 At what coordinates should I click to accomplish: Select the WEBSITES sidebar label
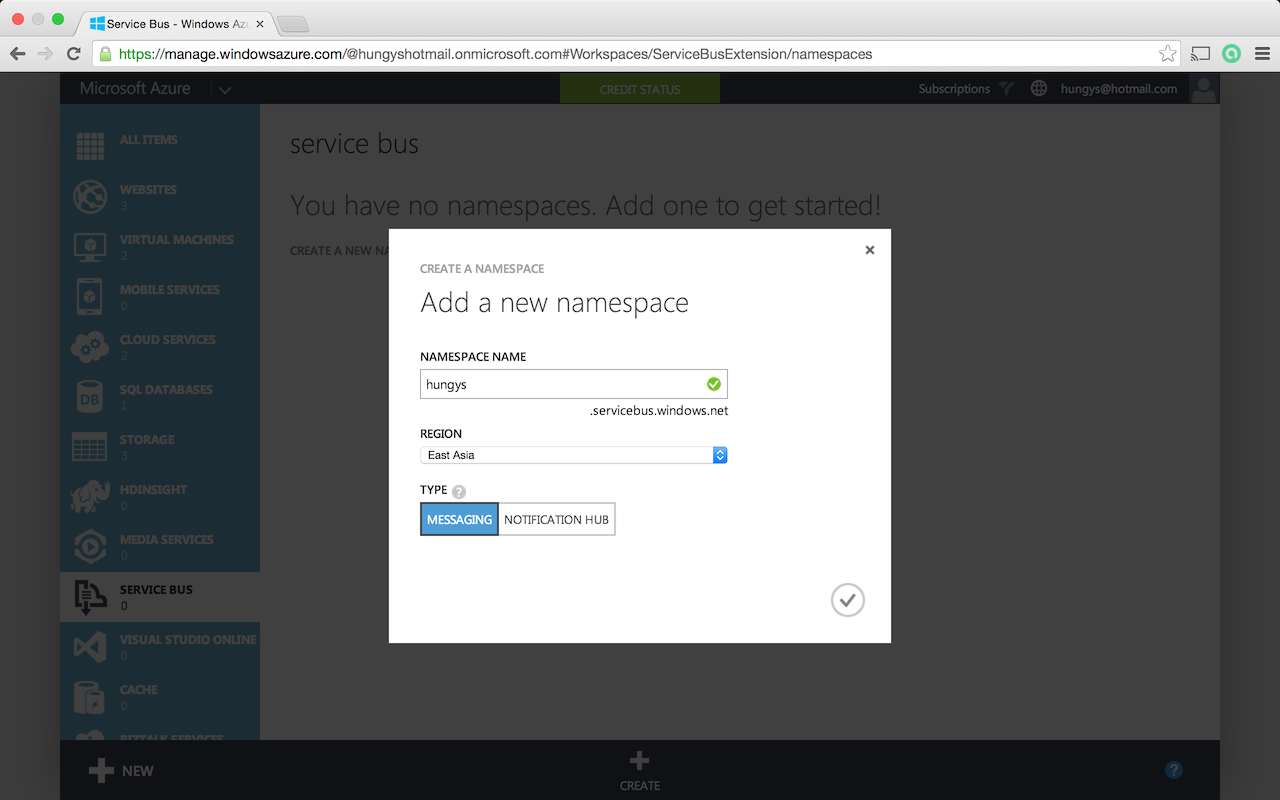tap(148, 189)
